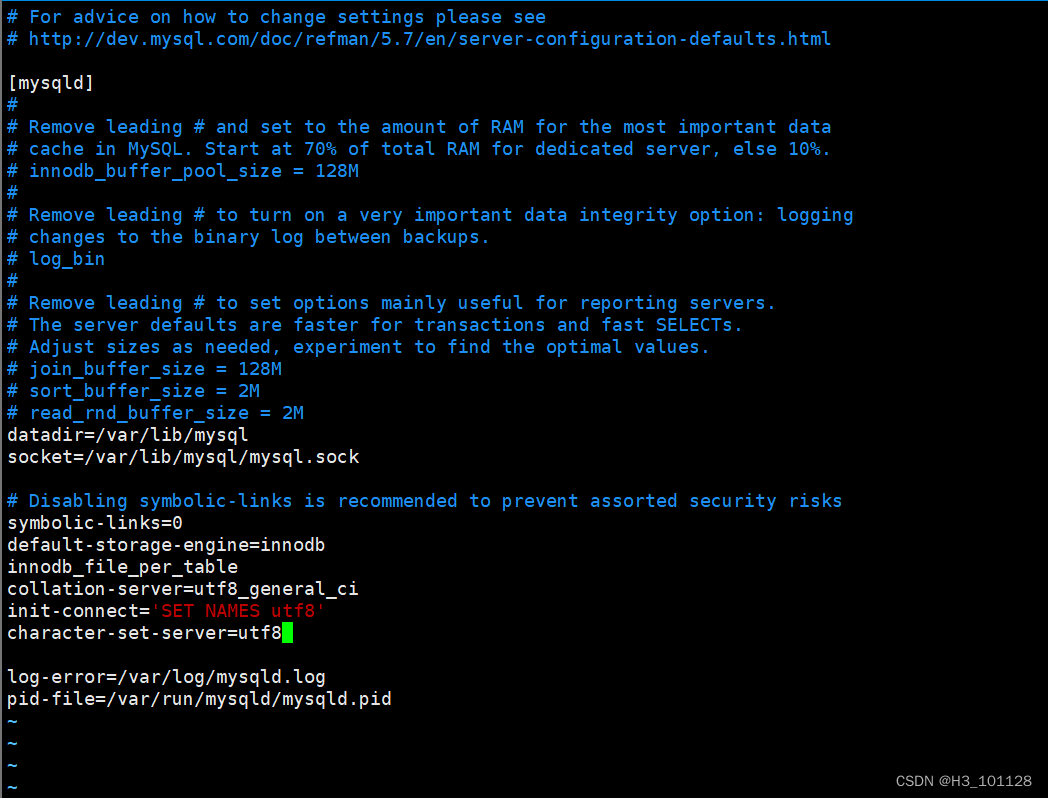This screenshot has width=1048, height=798.
Task: Click the innodb_buffer_pool_size = 128M comment
Action: pyautogui.click(x=183, y=171)
